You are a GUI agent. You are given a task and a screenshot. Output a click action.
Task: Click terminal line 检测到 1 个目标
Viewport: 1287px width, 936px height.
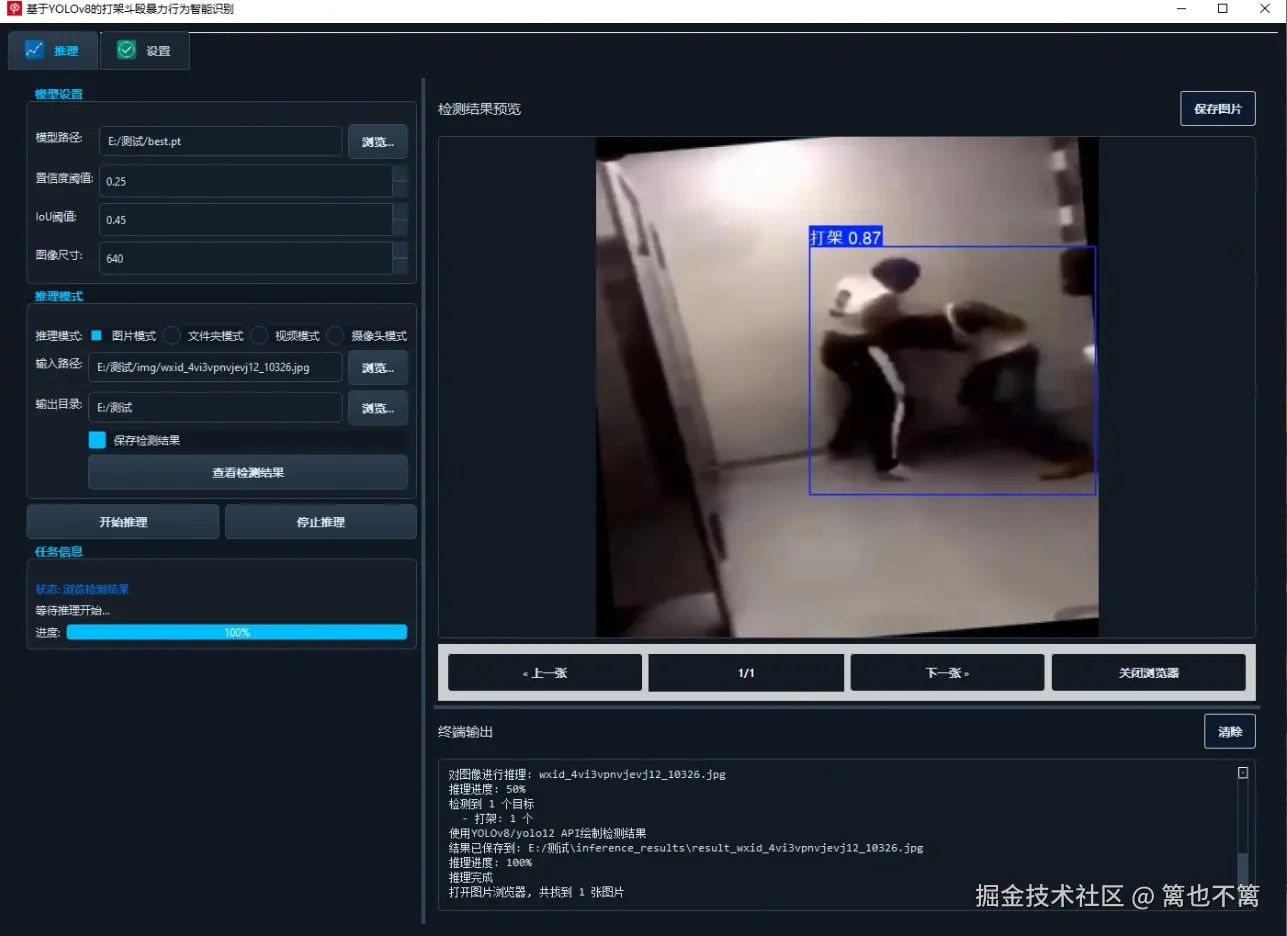[491, 803]
